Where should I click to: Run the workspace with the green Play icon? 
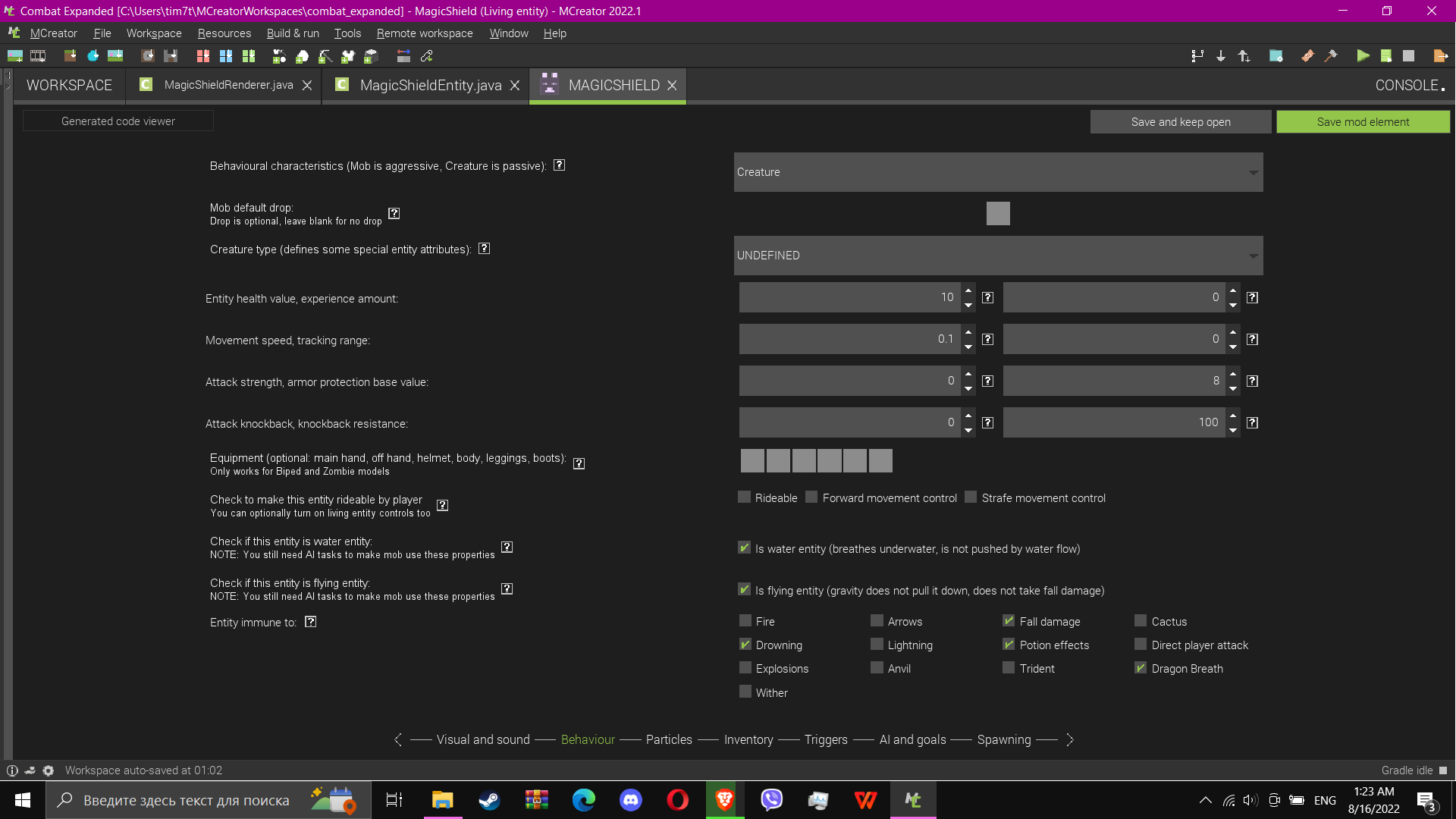click(x=1363, y=56)
